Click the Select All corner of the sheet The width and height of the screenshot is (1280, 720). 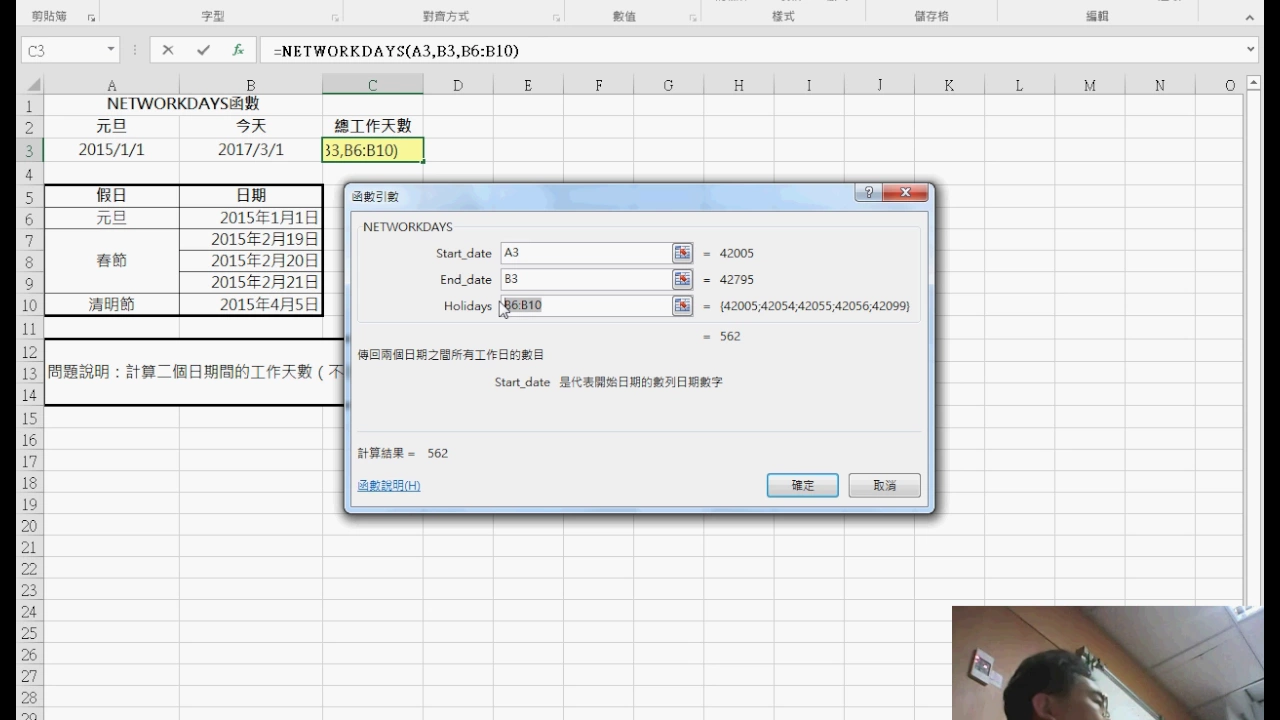click(33, 85)
